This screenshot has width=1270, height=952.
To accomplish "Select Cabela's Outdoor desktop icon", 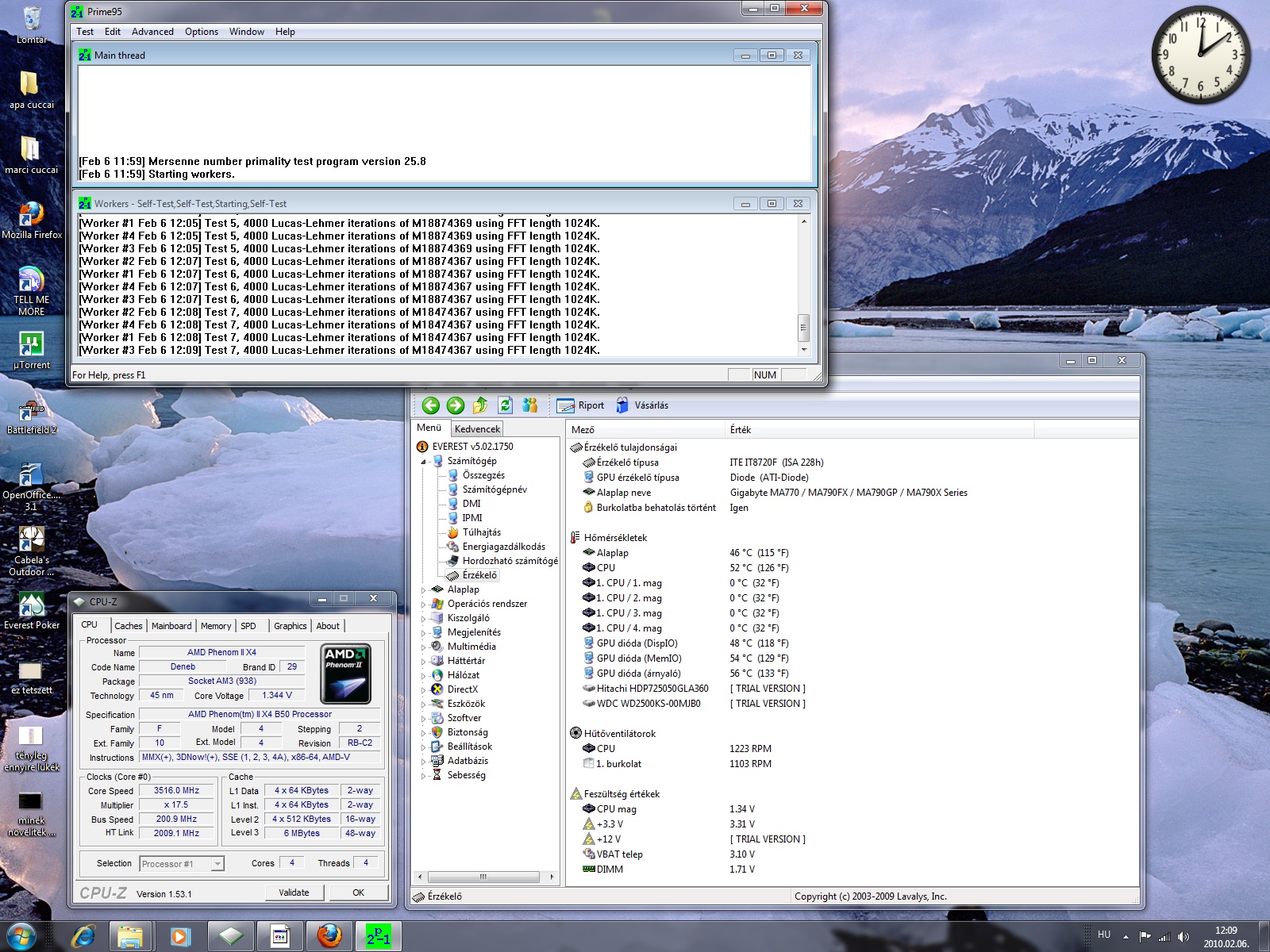I will [x=32, y=551].
